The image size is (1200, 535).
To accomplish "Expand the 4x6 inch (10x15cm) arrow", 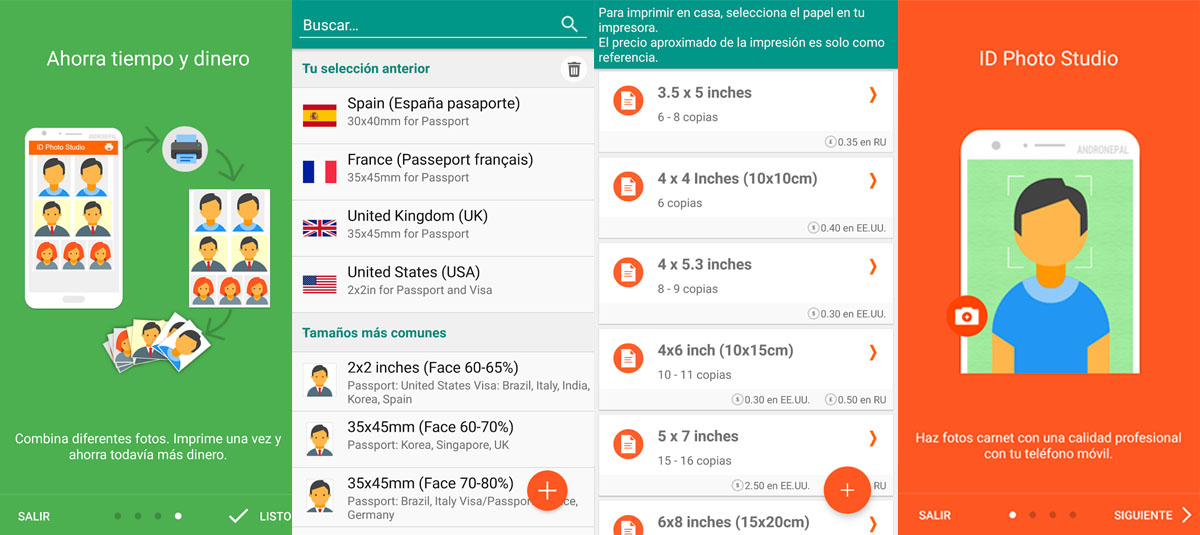I will pos(872,352).
